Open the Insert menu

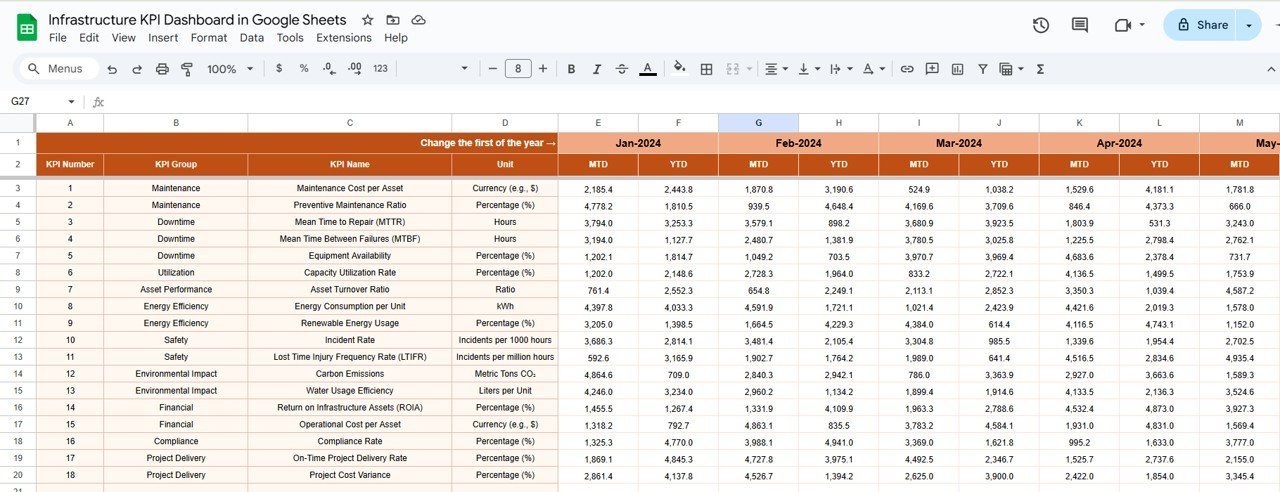pos(163,38)
